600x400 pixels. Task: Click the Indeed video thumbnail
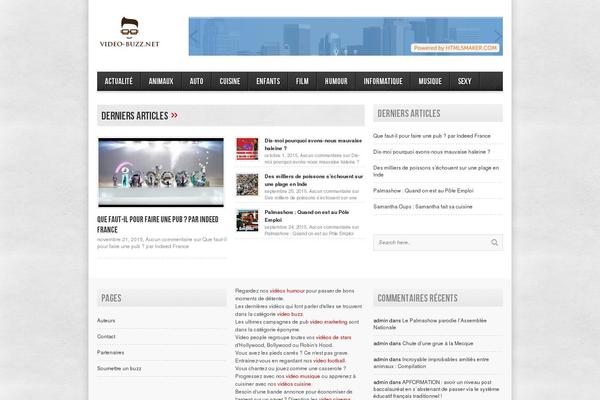pyautogui.click(x=161, y=172)
